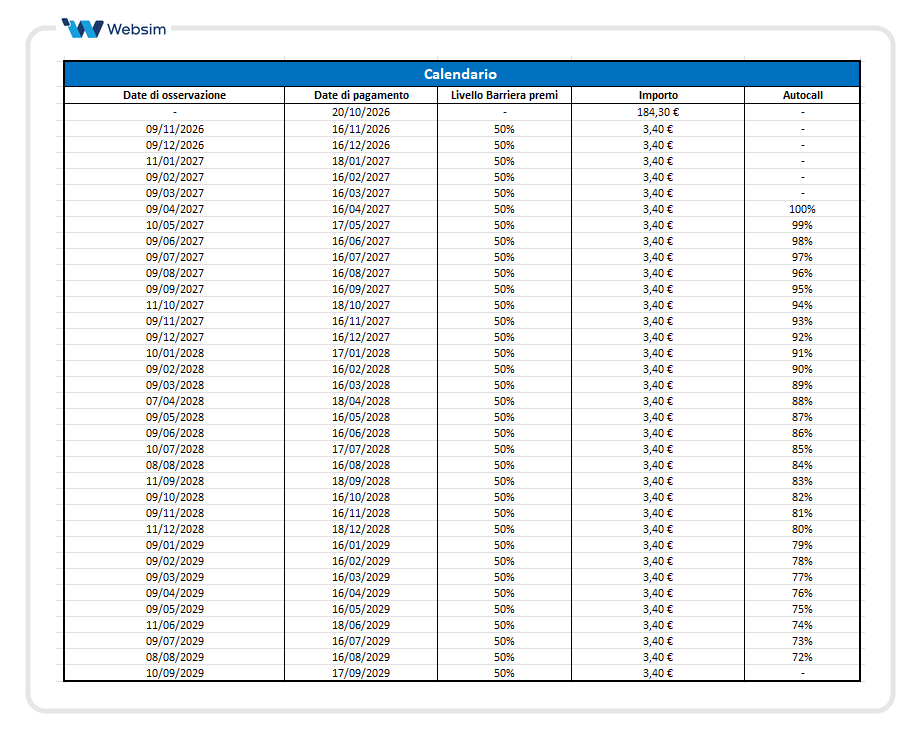The width and height of the screenshot is (921, 739).
Task: Select the 91% autocall value
Action: pyautogui.click(x=802, y=353)
